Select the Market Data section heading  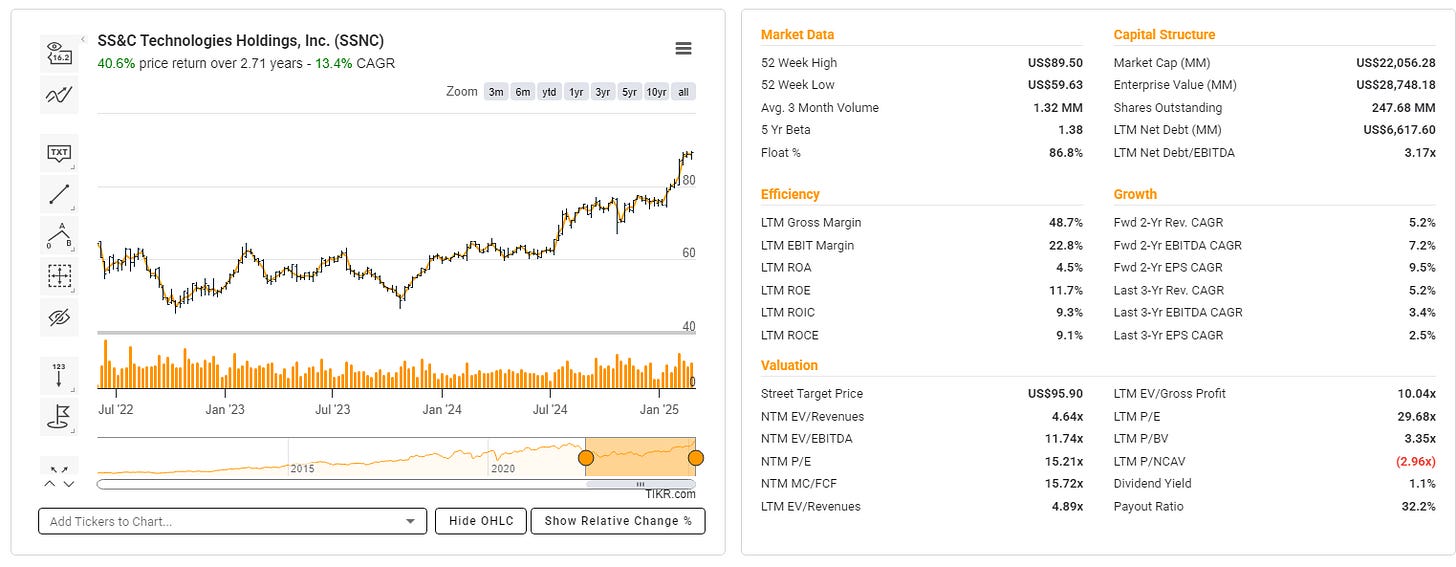pos(797,34)
